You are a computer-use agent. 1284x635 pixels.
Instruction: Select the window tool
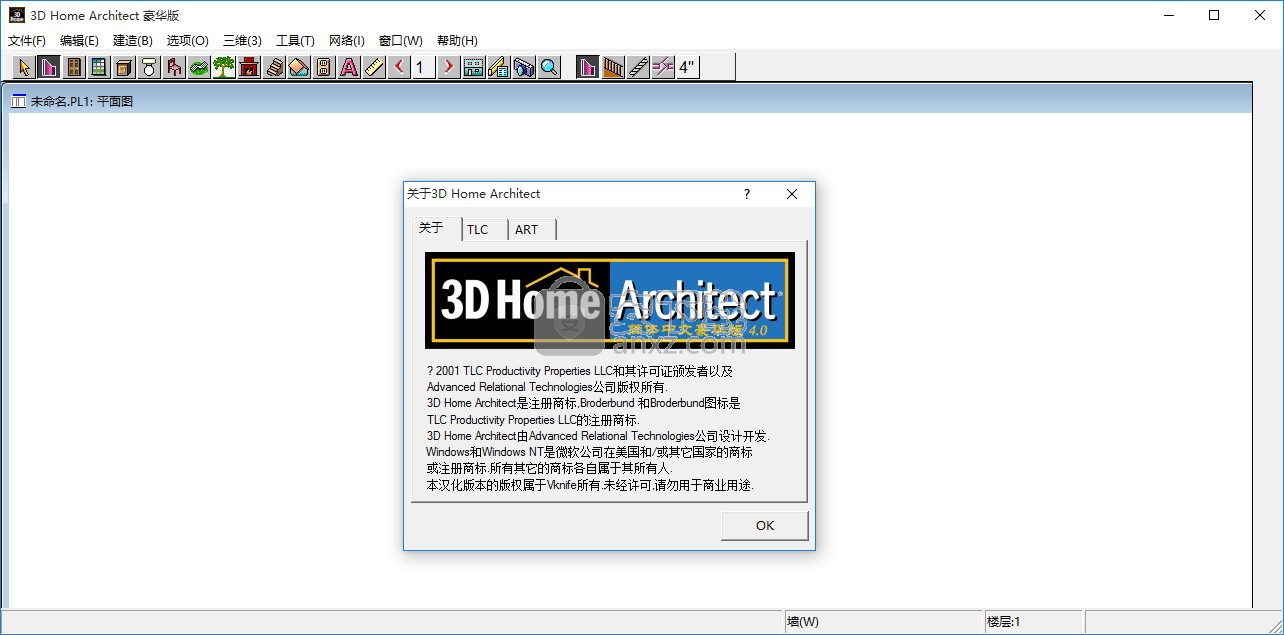click(x=99, y=67)
